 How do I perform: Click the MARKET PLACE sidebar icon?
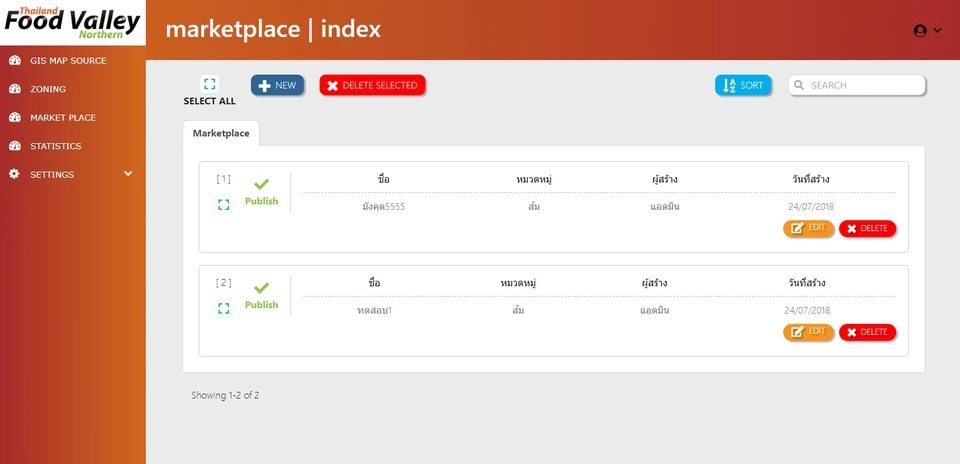(x=15, y=118)
